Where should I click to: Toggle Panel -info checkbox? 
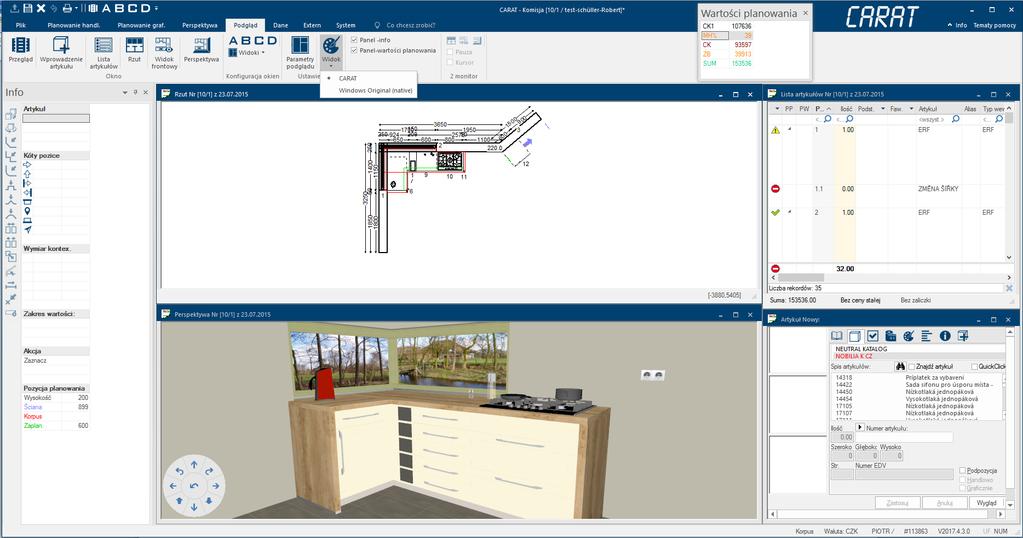[x=354, y=40]
